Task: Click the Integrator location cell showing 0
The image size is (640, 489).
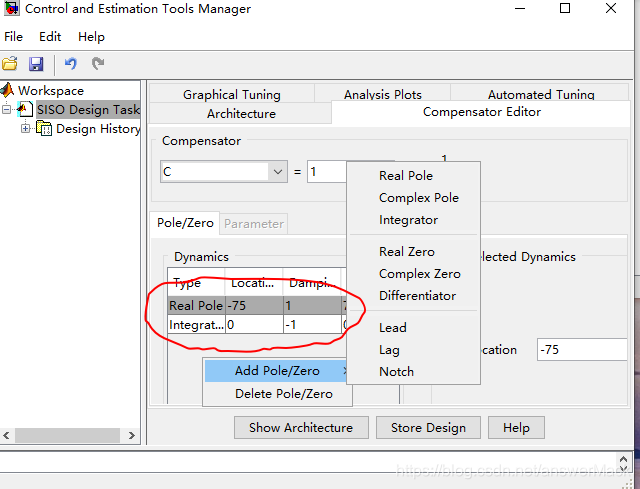Action: pyautogui.click(x=254, y=325)
